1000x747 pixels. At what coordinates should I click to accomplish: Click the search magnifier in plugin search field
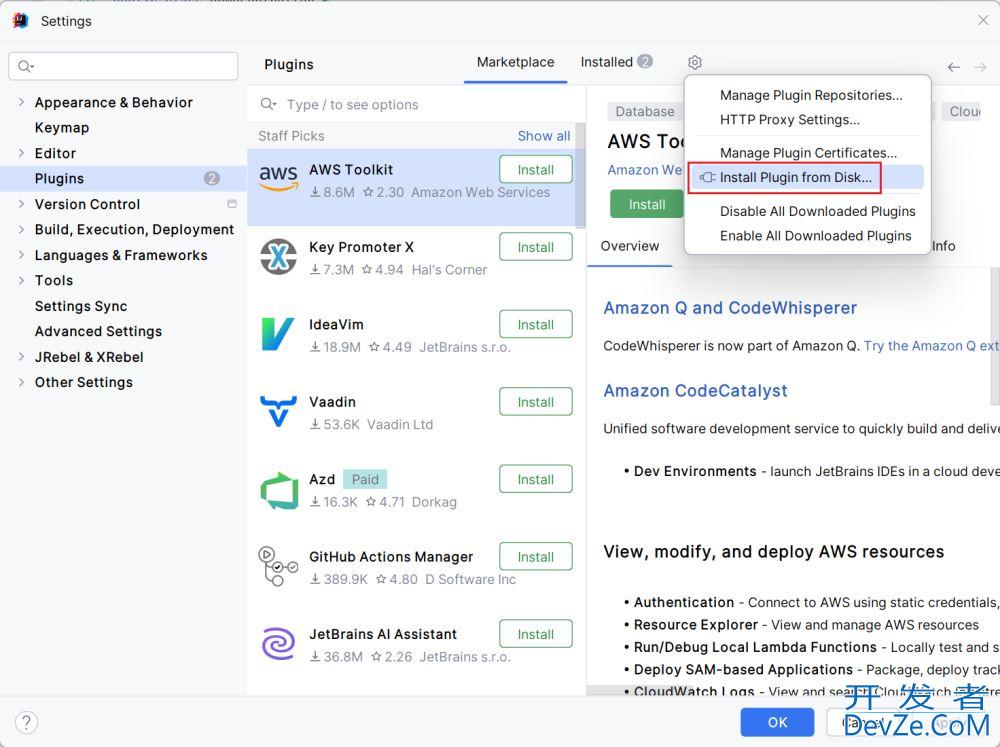tap(268, 104)
